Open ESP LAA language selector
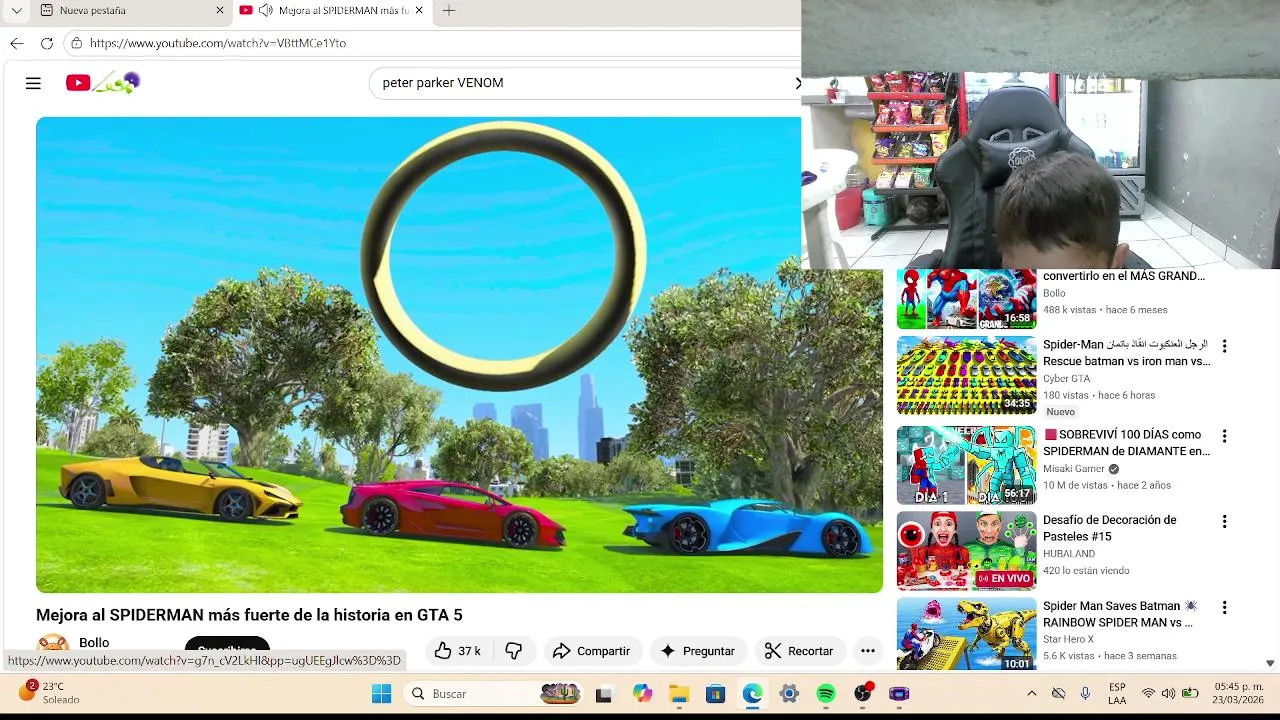Image resolution: width=1280 pixels, height=720 pixels. click(1117, 693)
